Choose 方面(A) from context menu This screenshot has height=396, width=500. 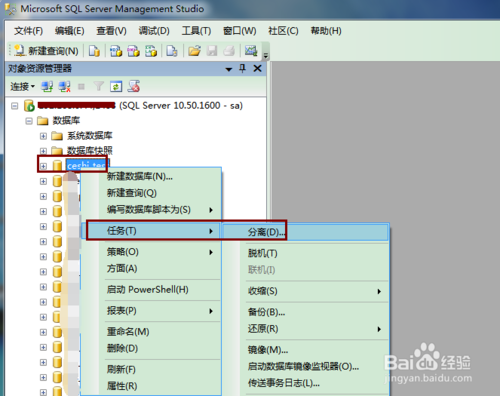click(151, 268)
